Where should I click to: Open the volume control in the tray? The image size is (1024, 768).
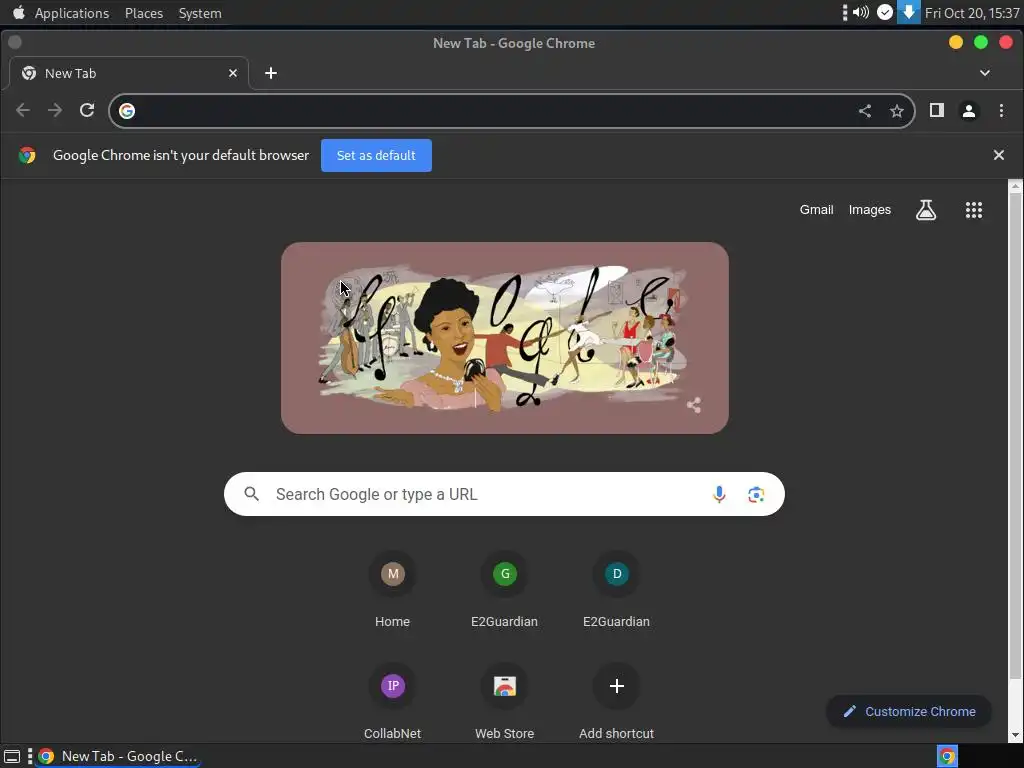pos(861,12)
